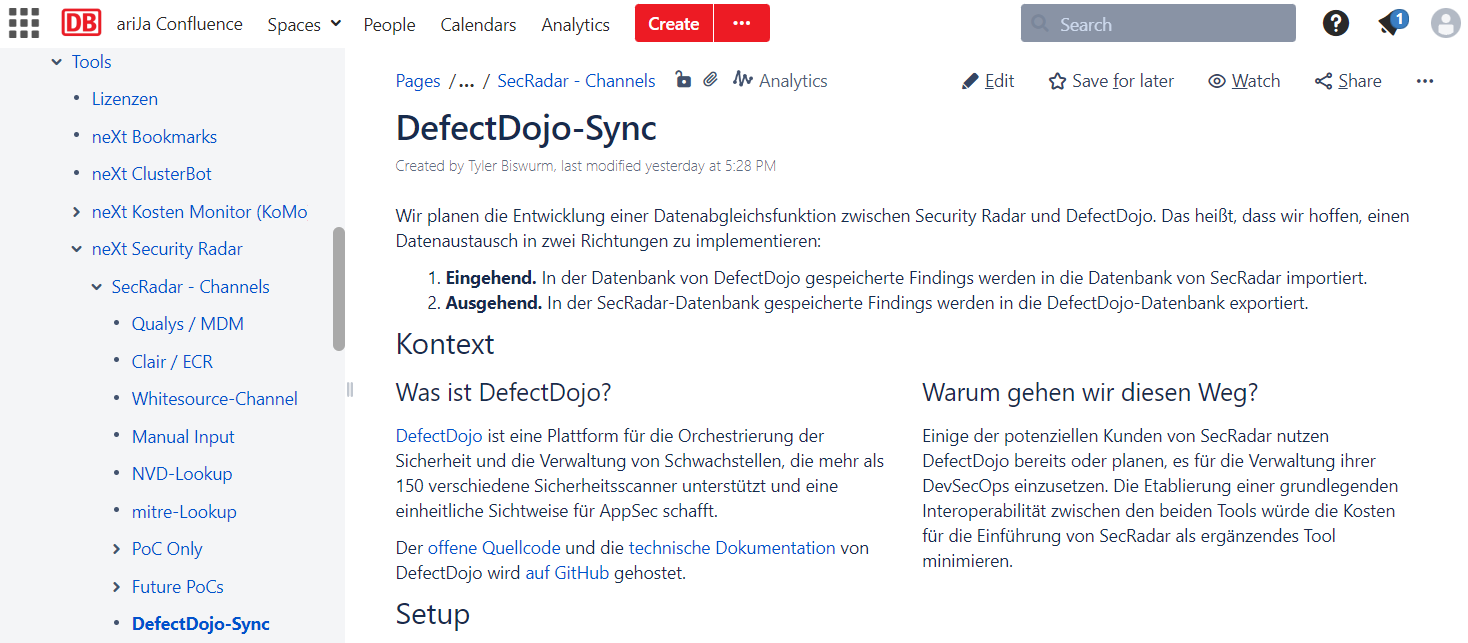Open the page more actions ellipsis
1468x643 pixels.
coord(1425,81)
